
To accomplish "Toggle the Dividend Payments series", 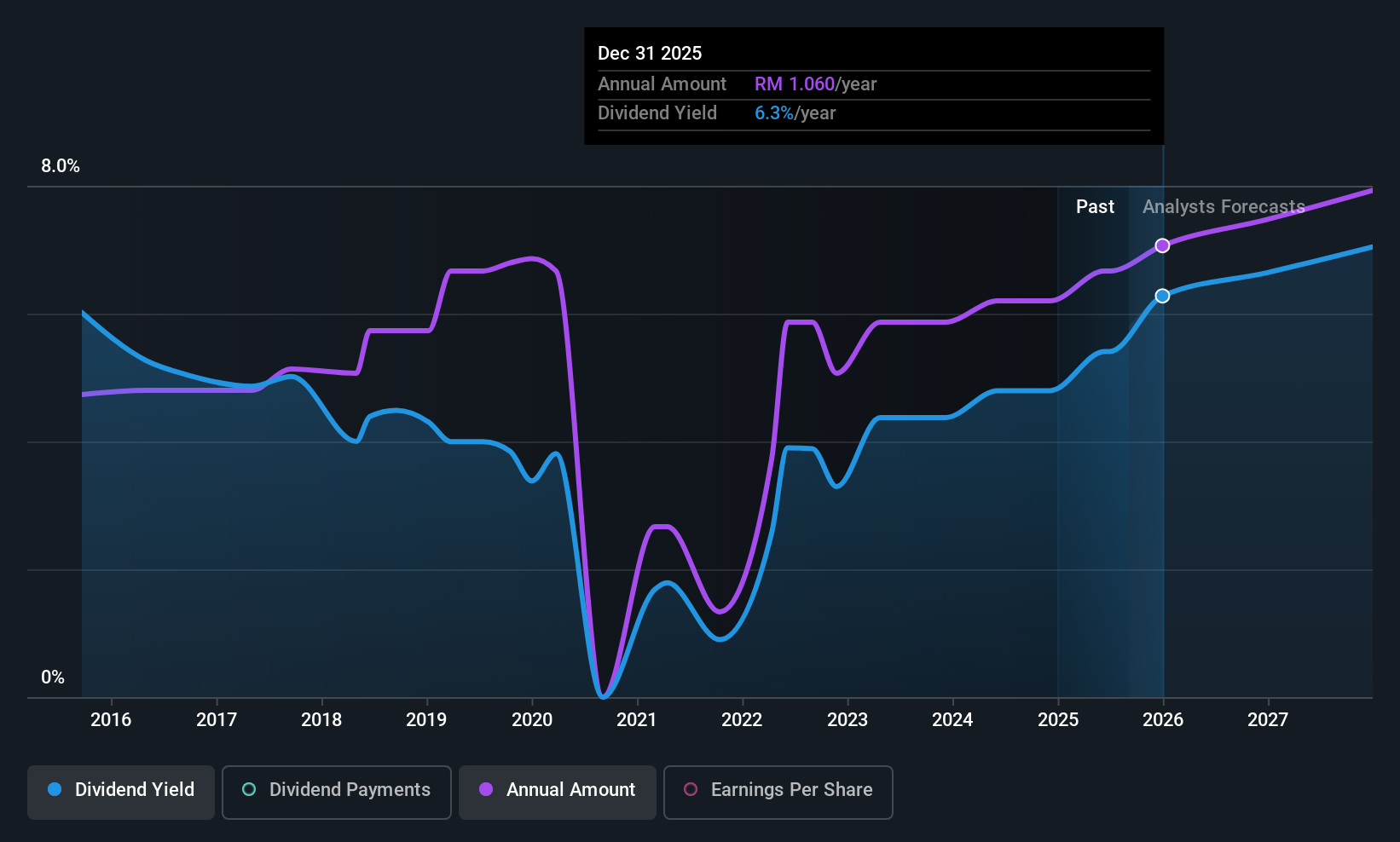I will 337,792.
